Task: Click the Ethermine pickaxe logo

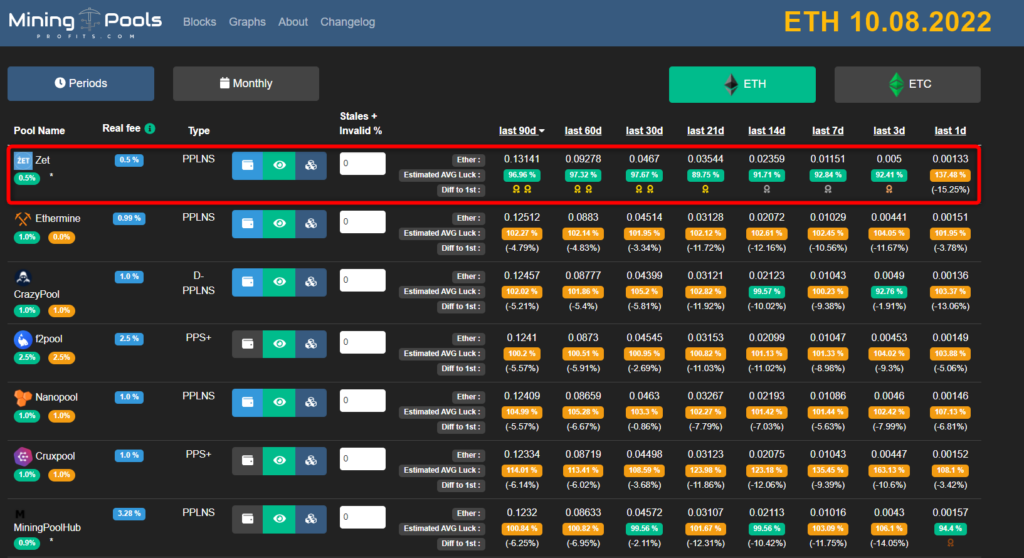Action: (x=22, y=219)
